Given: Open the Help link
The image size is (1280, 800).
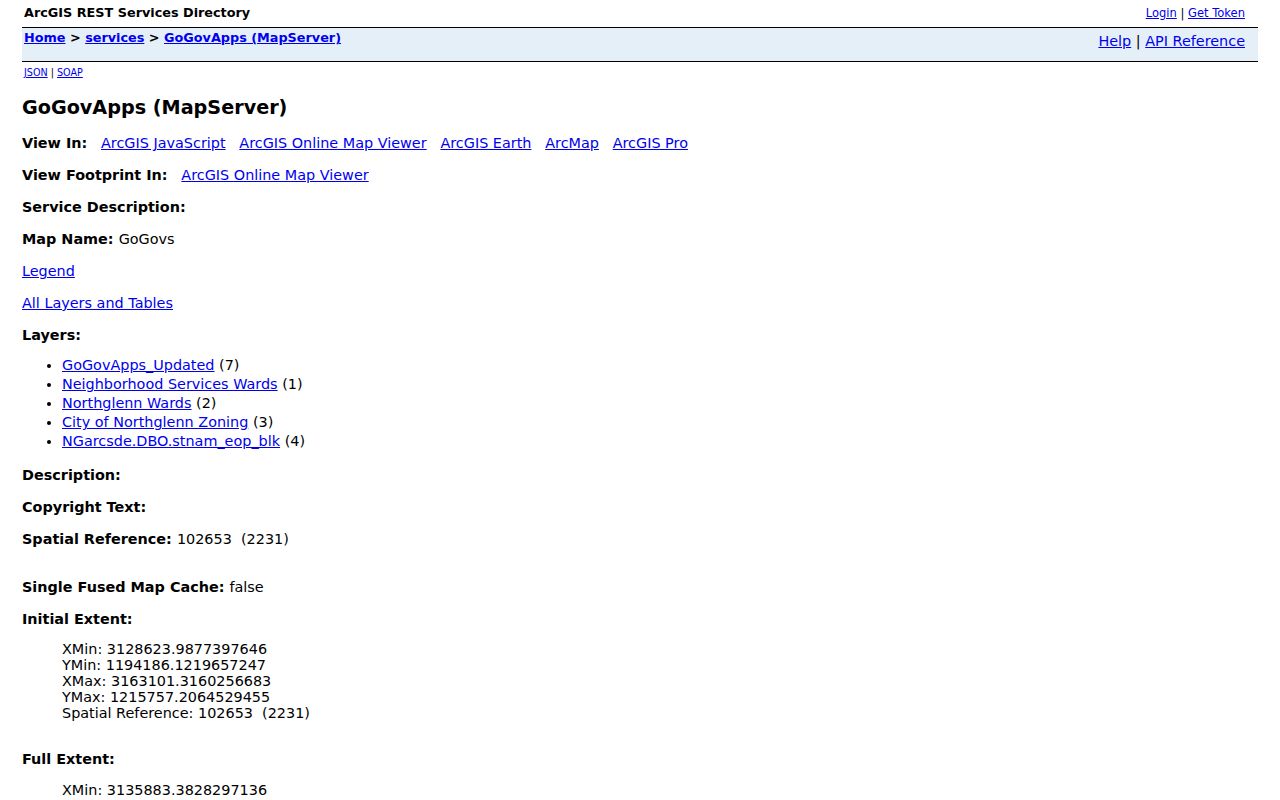Looking at the screenshot, I should (1114, 41).
